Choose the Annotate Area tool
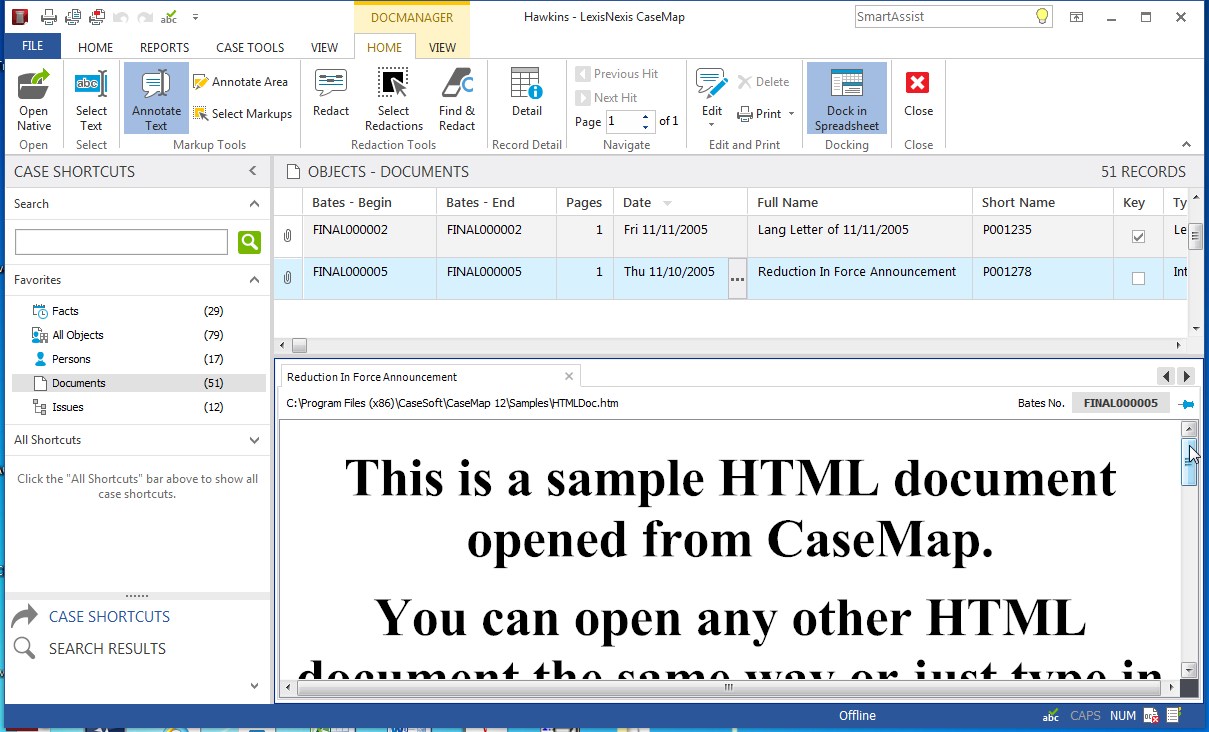Image resolution: width=1209 pixels, height=732 pixels. tap(240, 82)
